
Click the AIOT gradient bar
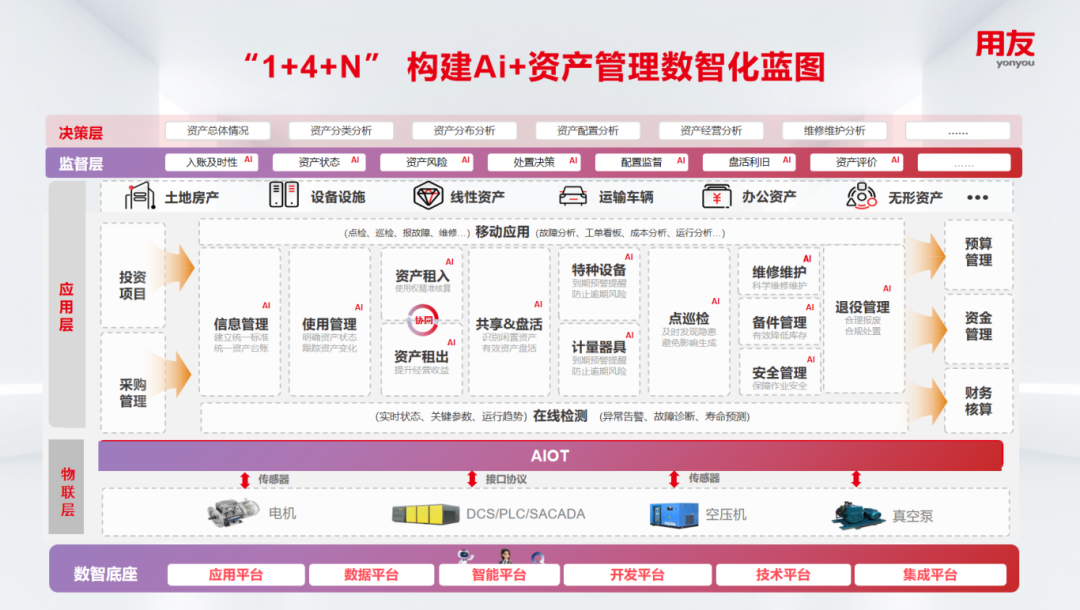(x=550, y=456)
